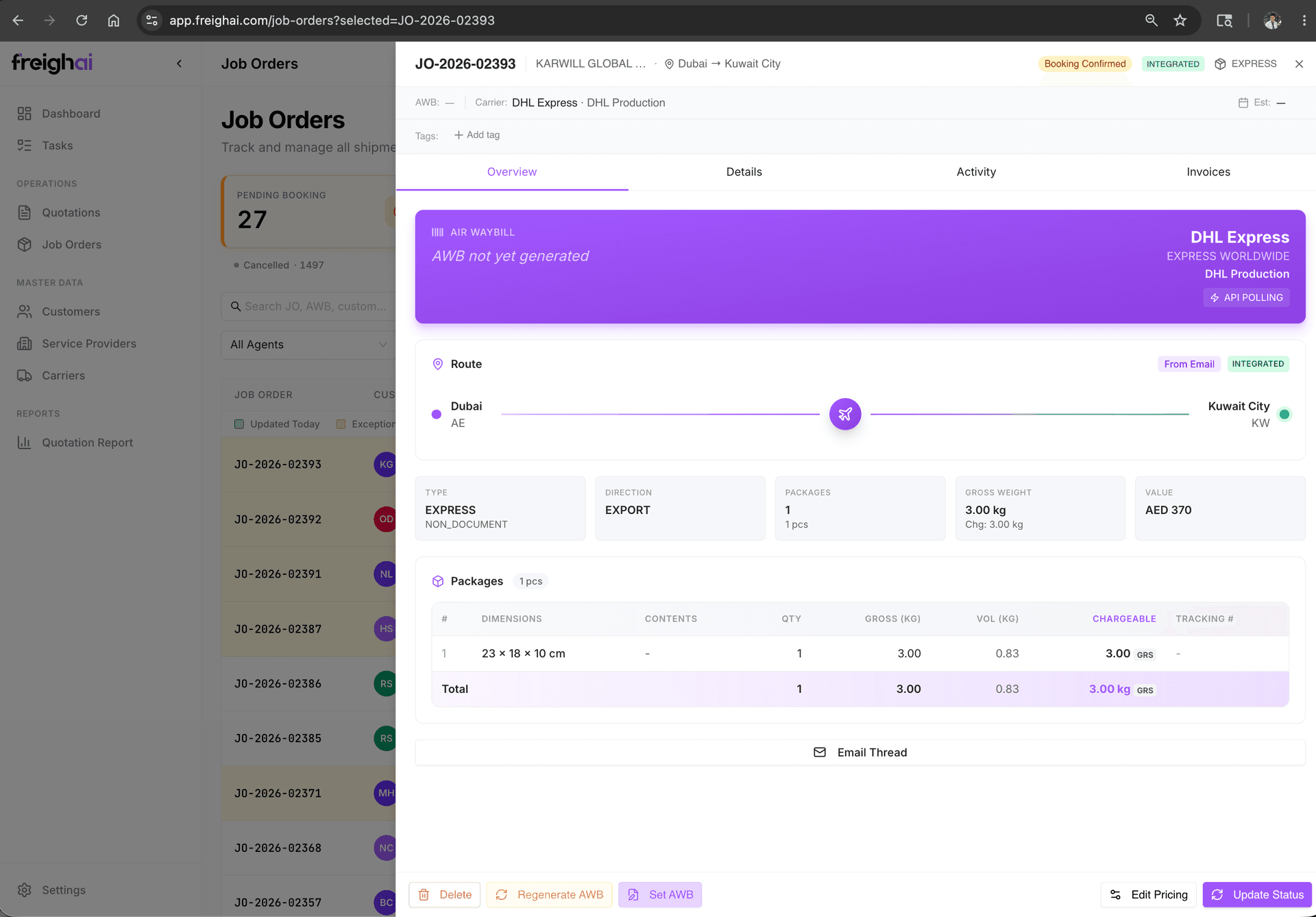Viewport: 1316px width, 917px height.
Task: Open the browser profile avatar
Action: pos(1273,21)
